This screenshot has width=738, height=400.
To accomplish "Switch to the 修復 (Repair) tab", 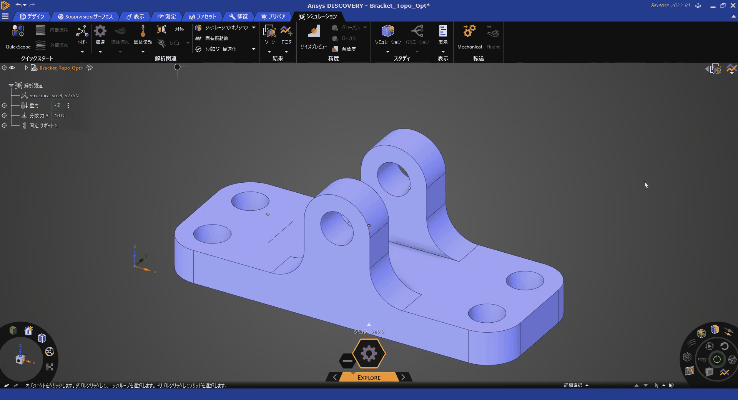I will 239,16.
